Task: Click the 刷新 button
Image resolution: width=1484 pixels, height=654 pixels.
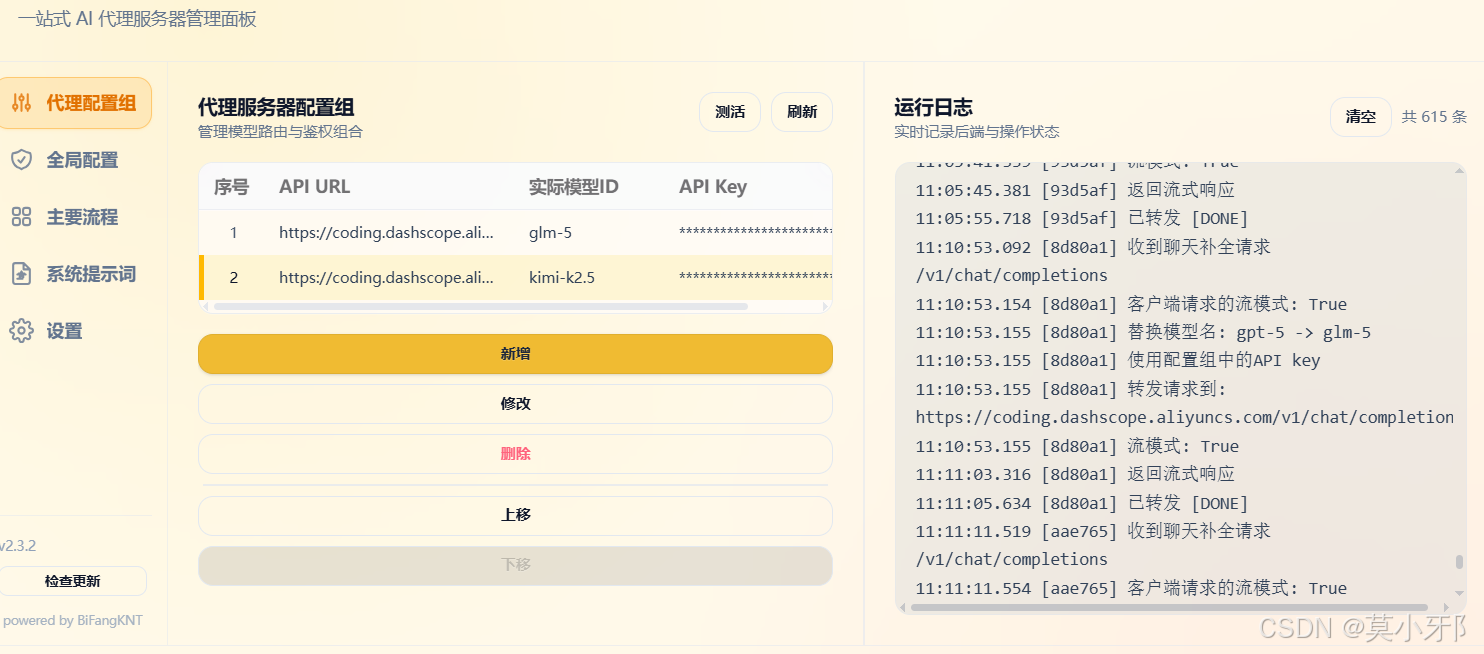Action: 802,112
